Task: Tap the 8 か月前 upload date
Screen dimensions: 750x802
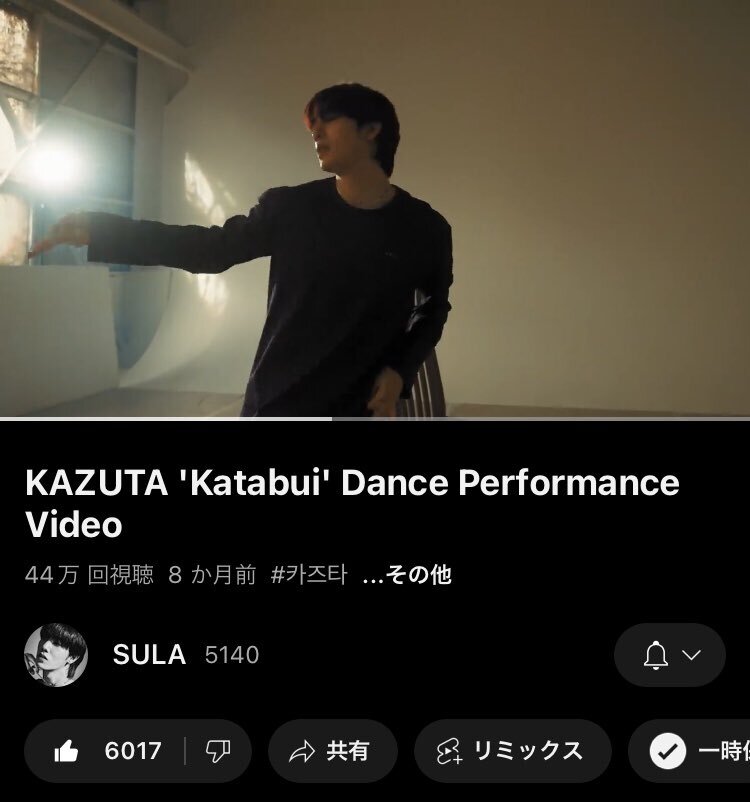Action: click(x=212, y=575)
